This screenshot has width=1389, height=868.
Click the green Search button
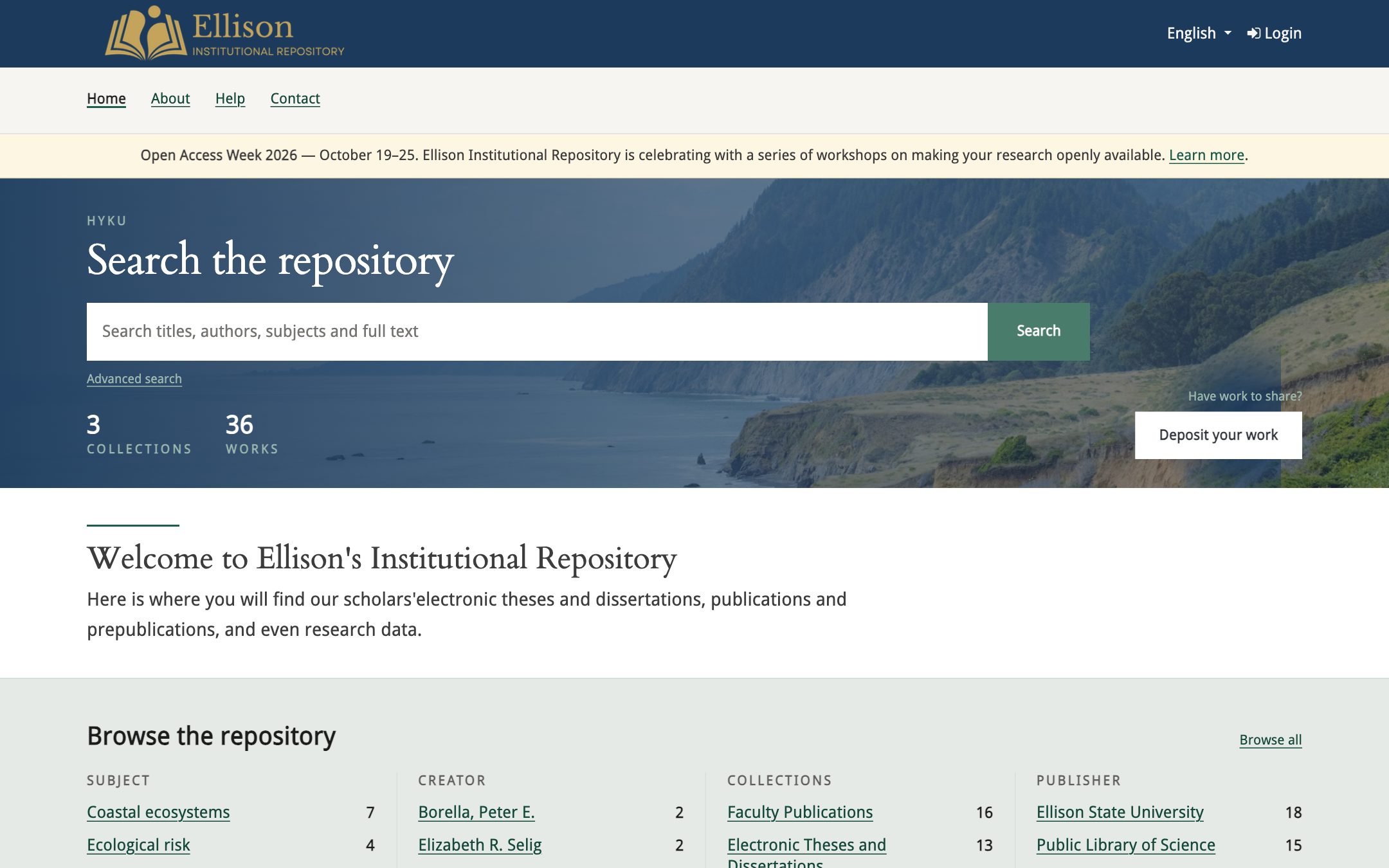click(1039, 331)
